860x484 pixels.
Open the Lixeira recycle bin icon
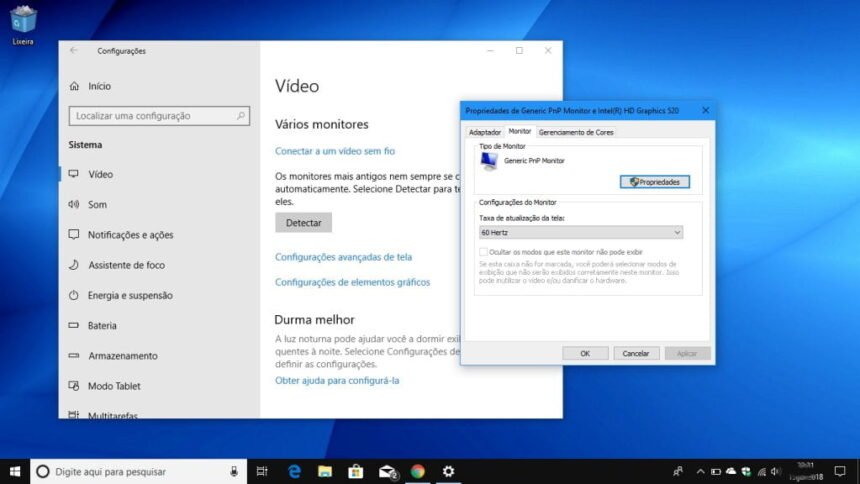23,25
